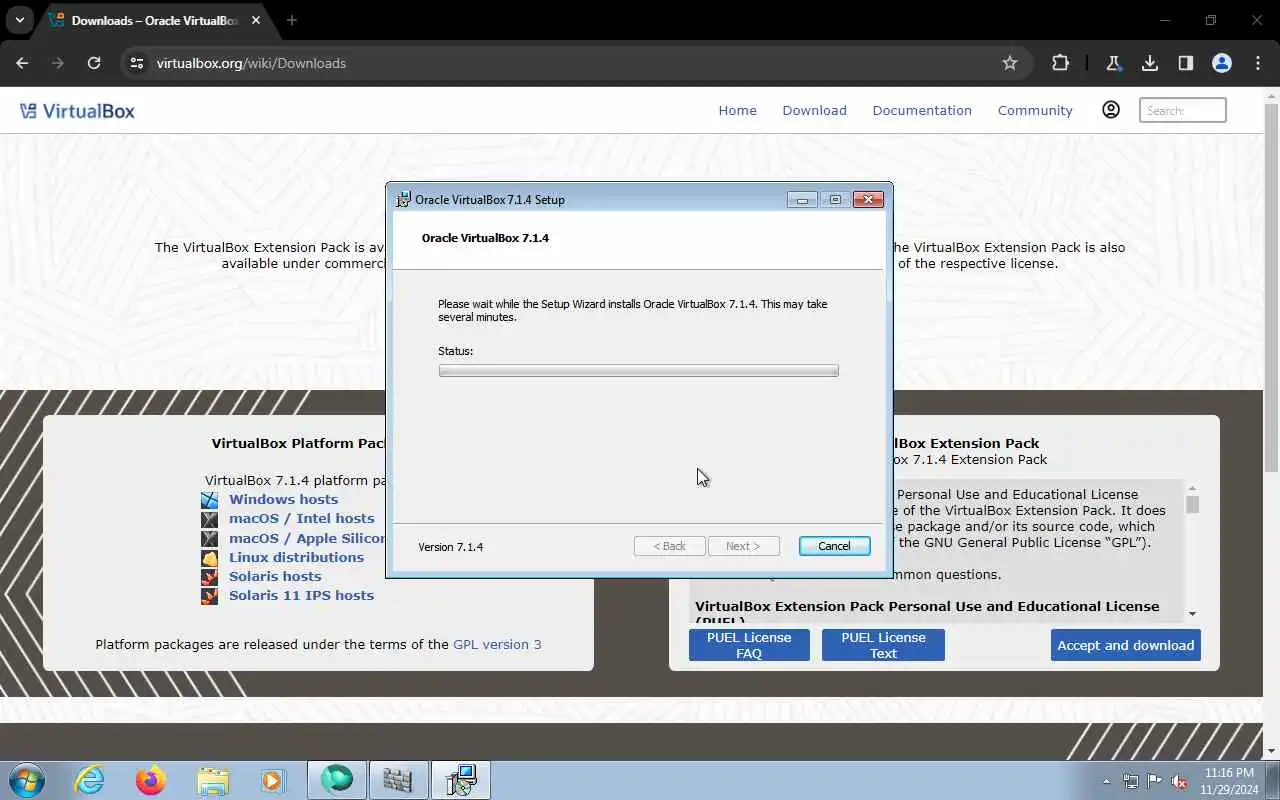The width and height of the screenshot is (1280, 800).
Task: Open the Home menu item
Action: pyautogui.click(x=737, y=111)
